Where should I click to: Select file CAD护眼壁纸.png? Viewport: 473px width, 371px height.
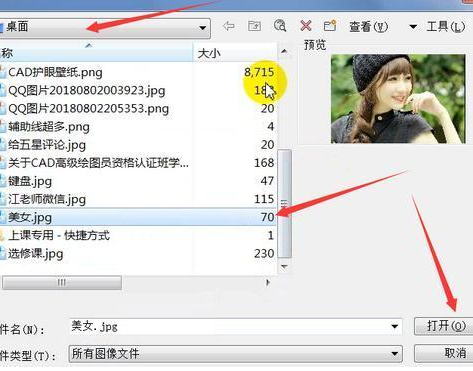coord(55,72)
